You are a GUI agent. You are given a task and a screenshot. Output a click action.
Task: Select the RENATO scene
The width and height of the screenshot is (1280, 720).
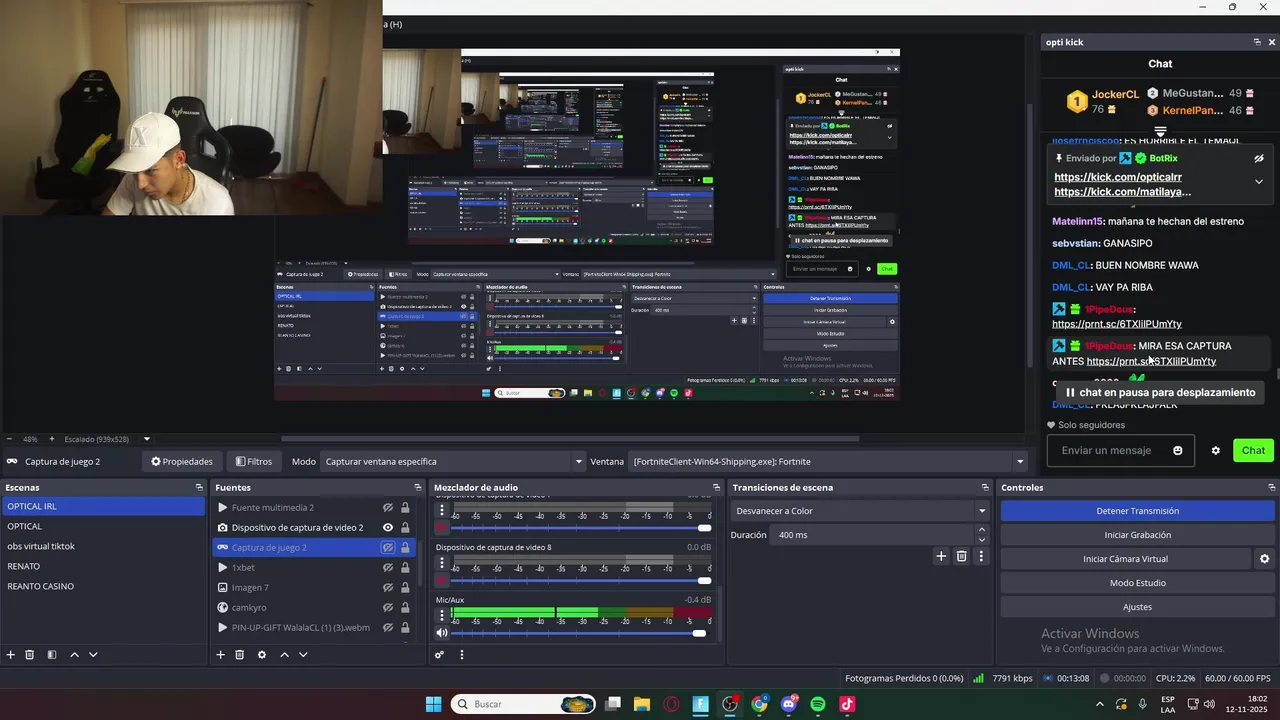(102, 566)
